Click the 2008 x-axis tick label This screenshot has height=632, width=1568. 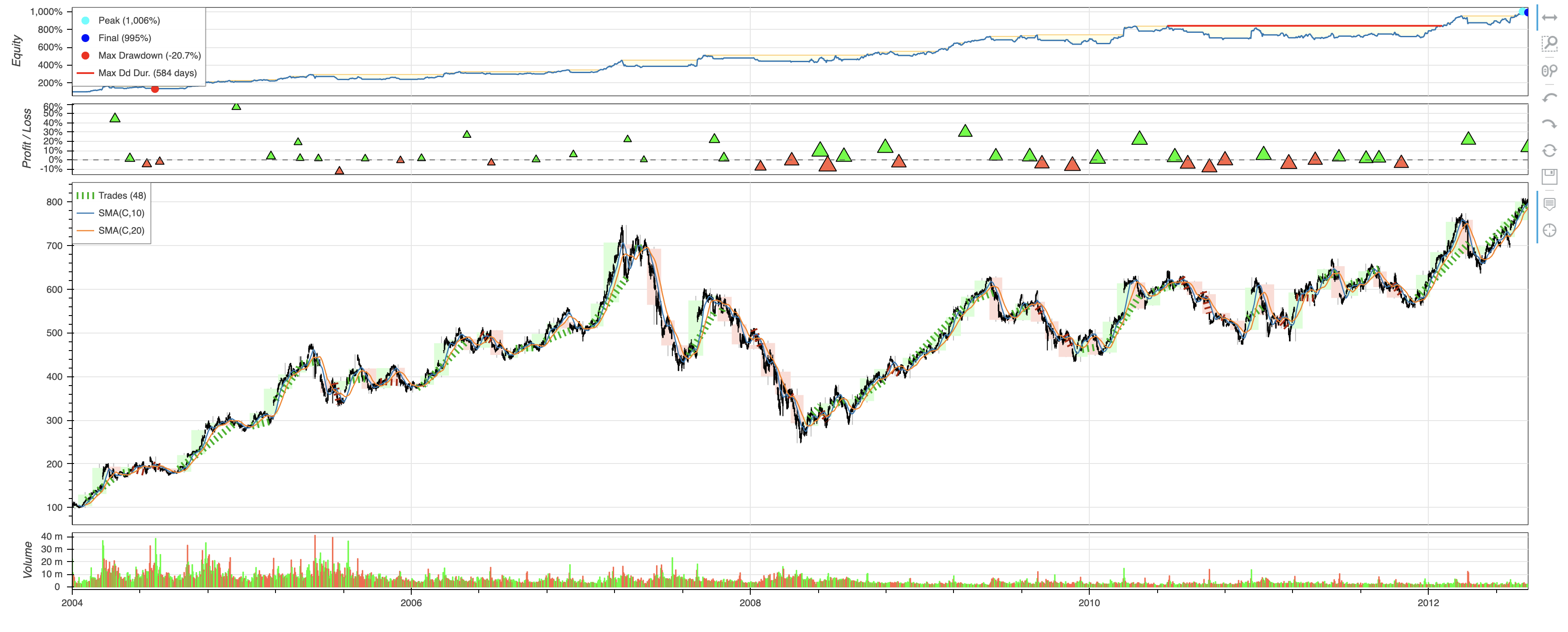click(750, 603)
